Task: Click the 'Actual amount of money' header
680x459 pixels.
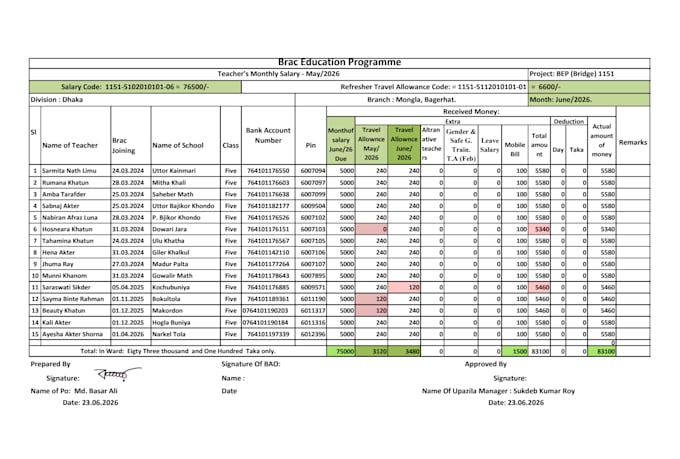Action: (602, 140)
